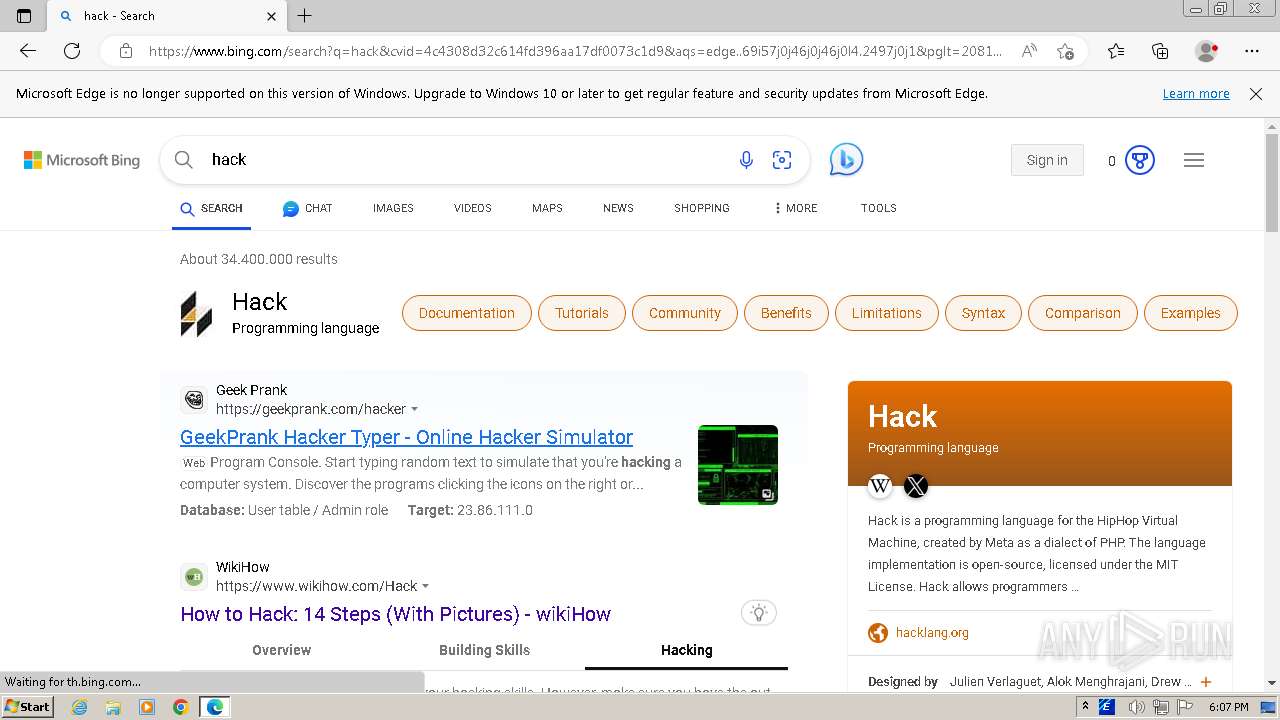Open the Favorites list icon
This screenshot has width=1280, height=720.
pyautogui.click(x=1116, y=51)
